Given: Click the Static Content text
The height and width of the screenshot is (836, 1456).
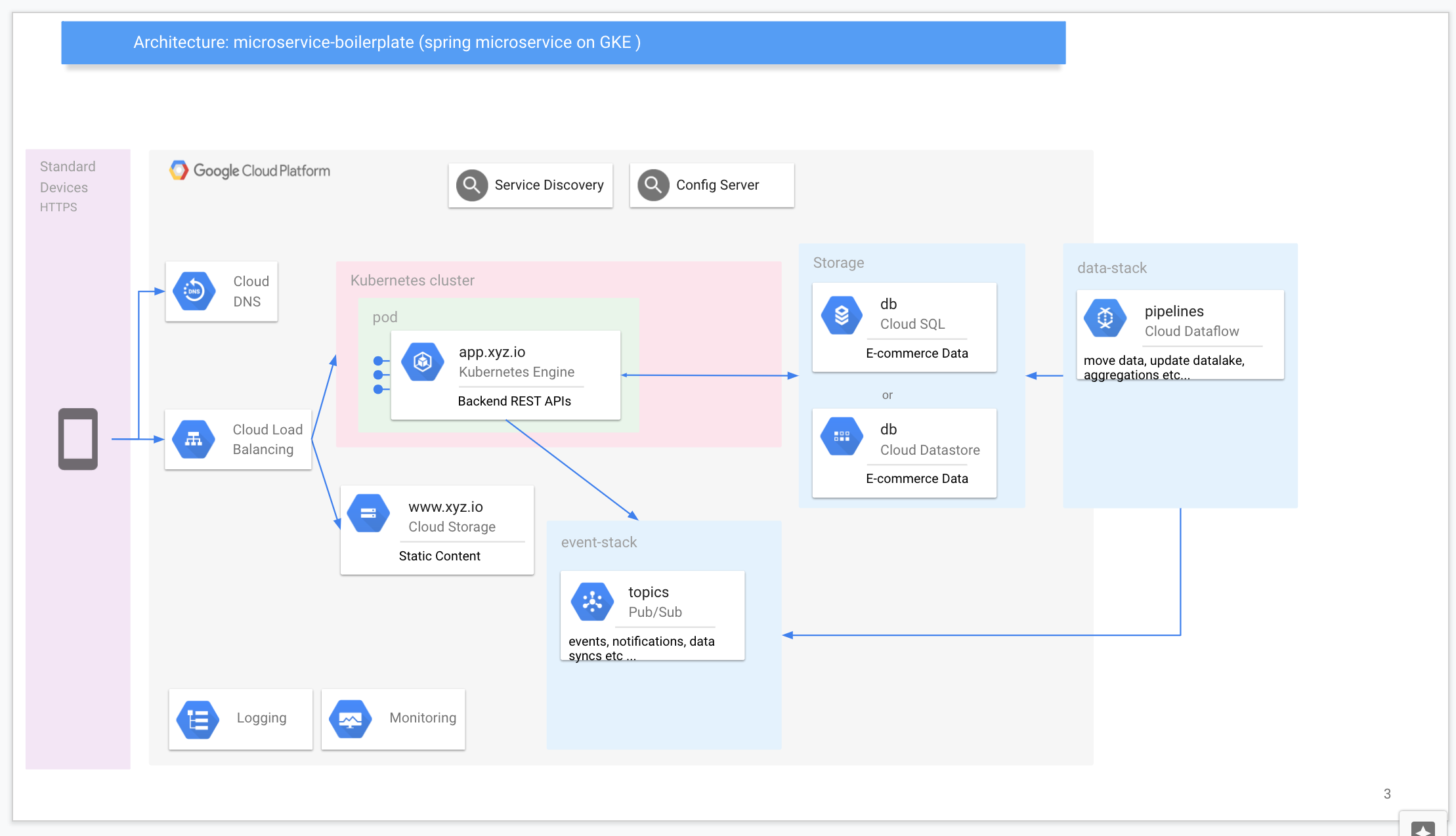Looking at the screenshot, I should click(439, 556).
